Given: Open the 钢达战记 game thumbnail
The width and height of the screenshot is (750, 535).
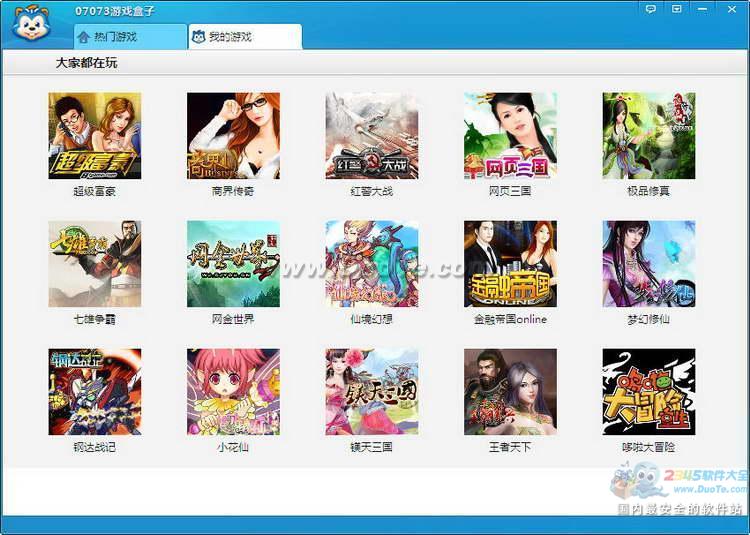Looking at the screenshot, I should 95,392.
